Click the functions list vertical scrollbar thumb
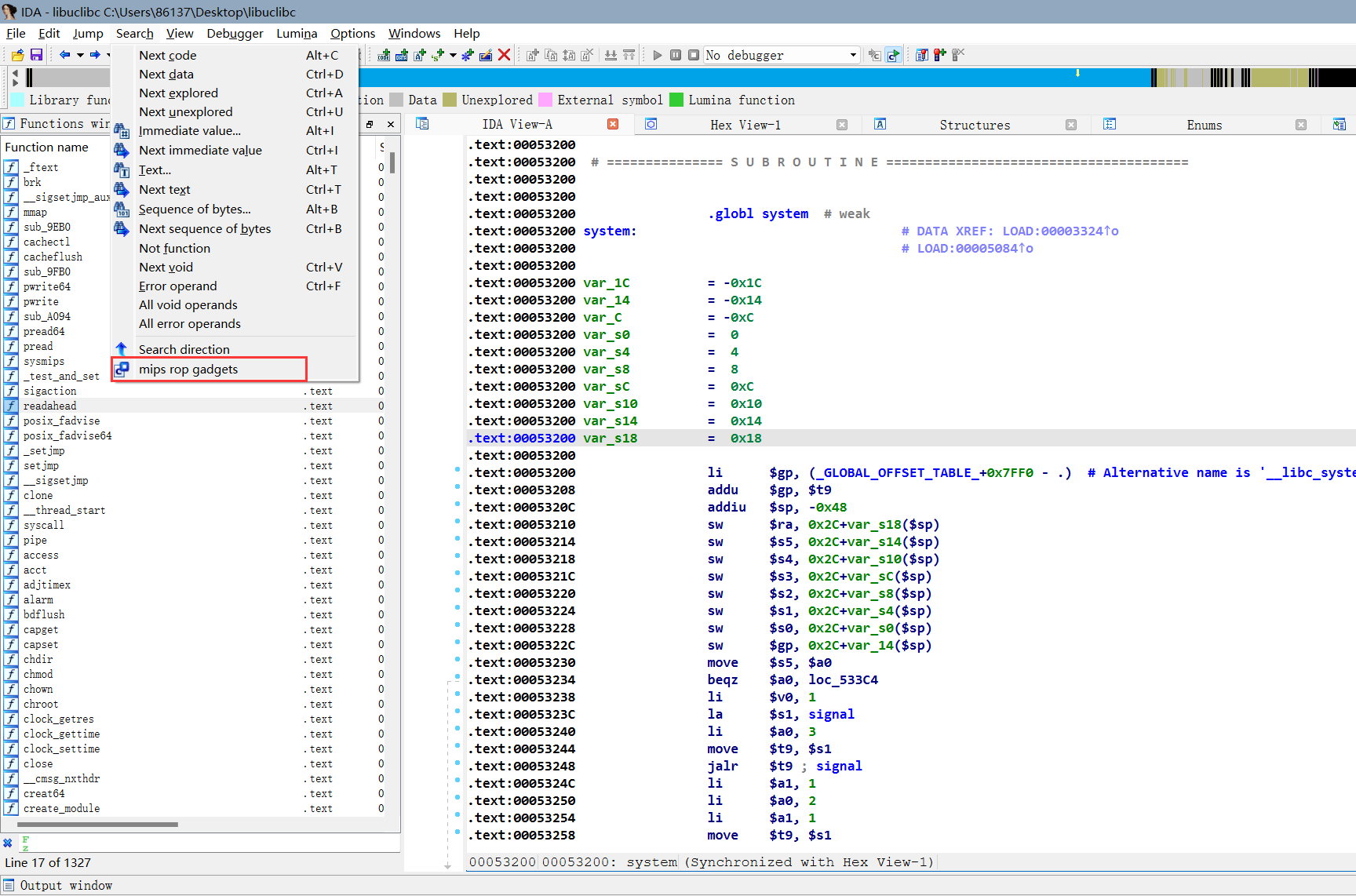The image size is (1356, 896). 392,162
